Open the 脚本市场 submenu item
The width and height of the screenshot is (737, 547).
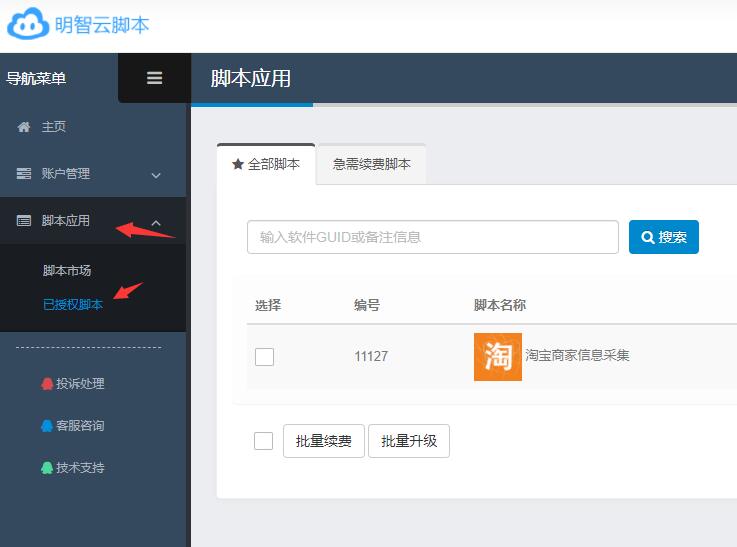(x=67, y=271)
